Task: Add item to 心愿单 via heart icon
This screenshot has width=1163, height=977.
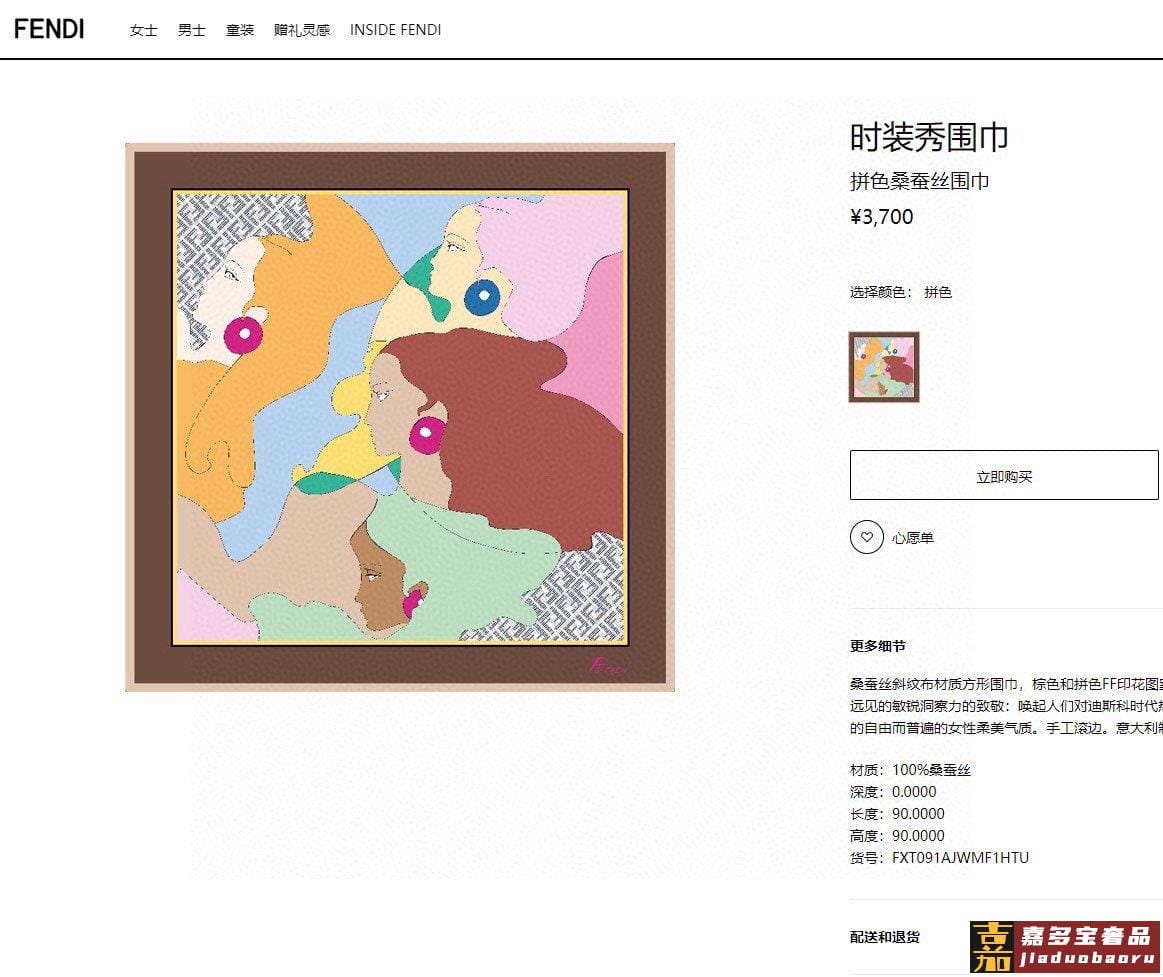Action: point(866,537)
